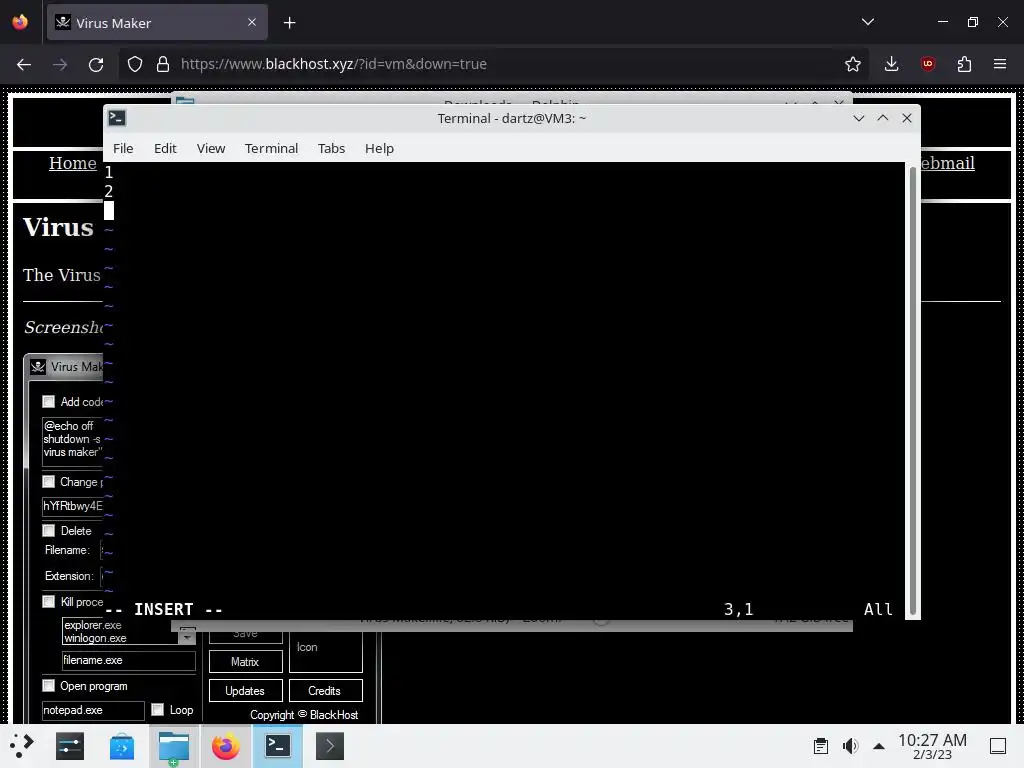Open the clock showing 10:27 AM

tap(932, 746)
